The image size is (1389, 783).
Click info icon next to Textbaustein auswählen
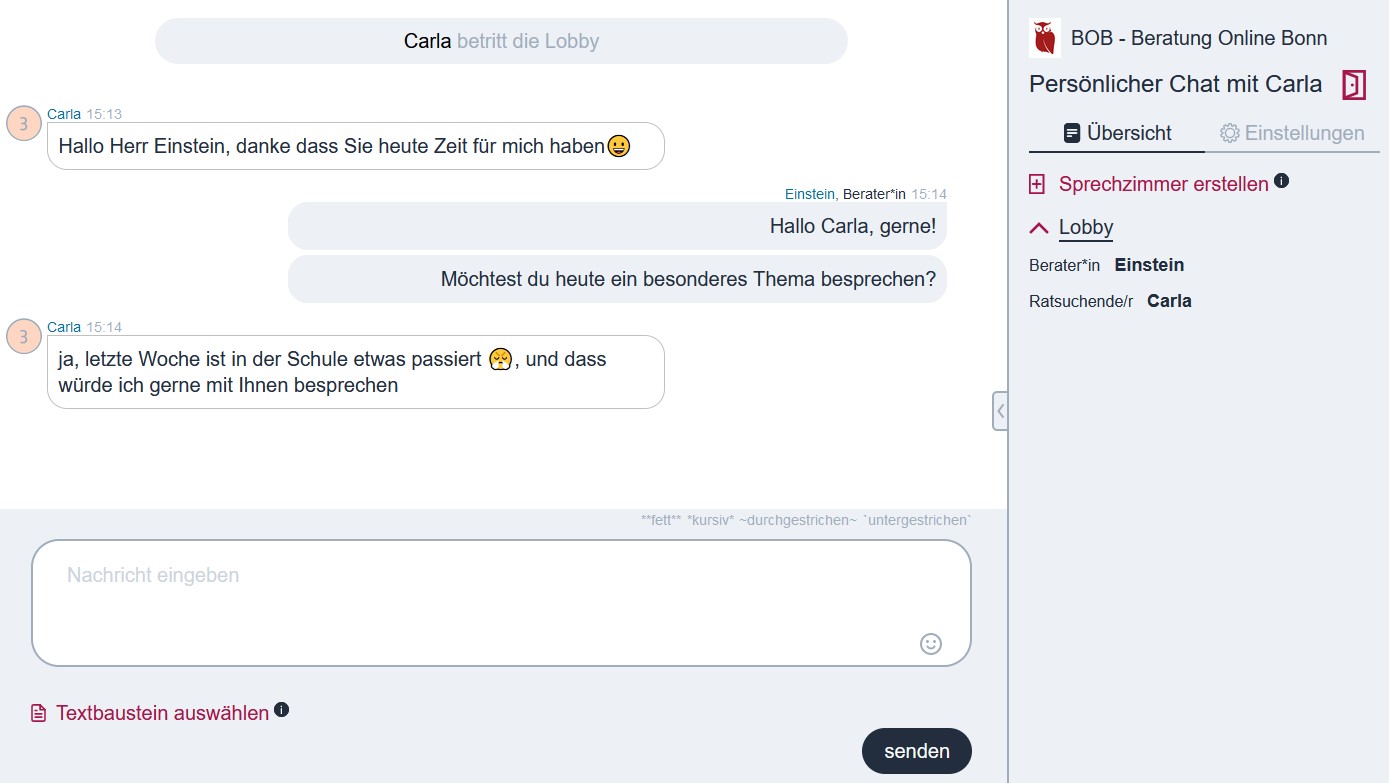pos(282,709)
